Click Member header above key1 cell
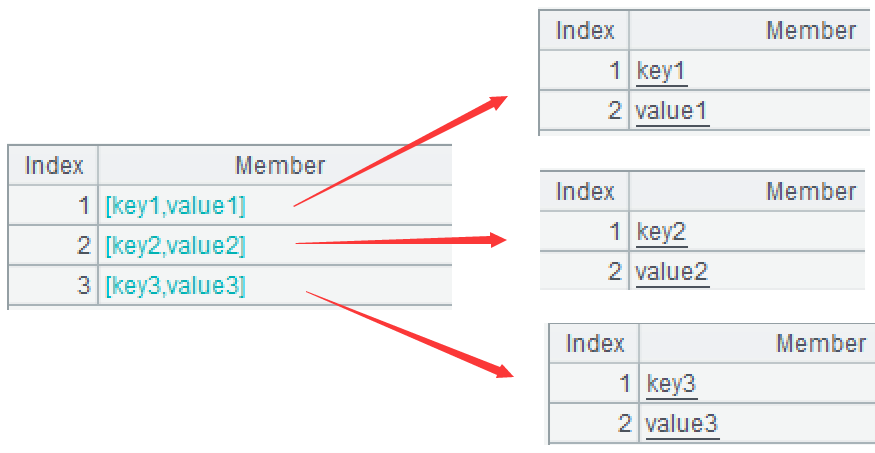 (x=811, y=31)
